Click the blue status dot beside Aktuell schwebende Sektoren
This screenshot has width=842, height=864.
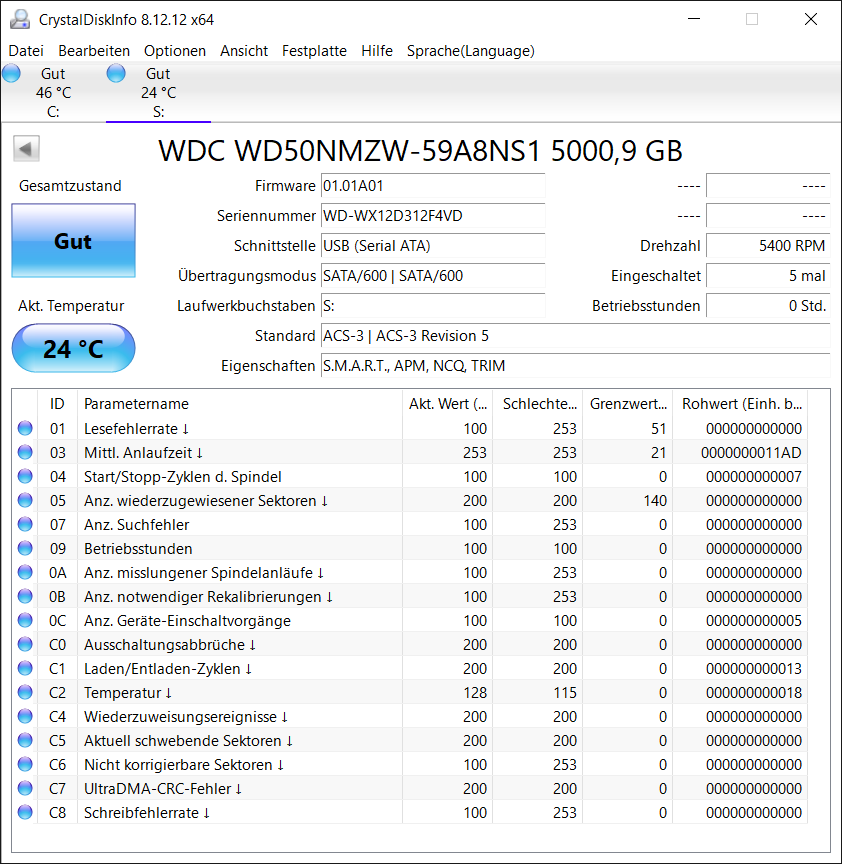click(x=22, y=740)
